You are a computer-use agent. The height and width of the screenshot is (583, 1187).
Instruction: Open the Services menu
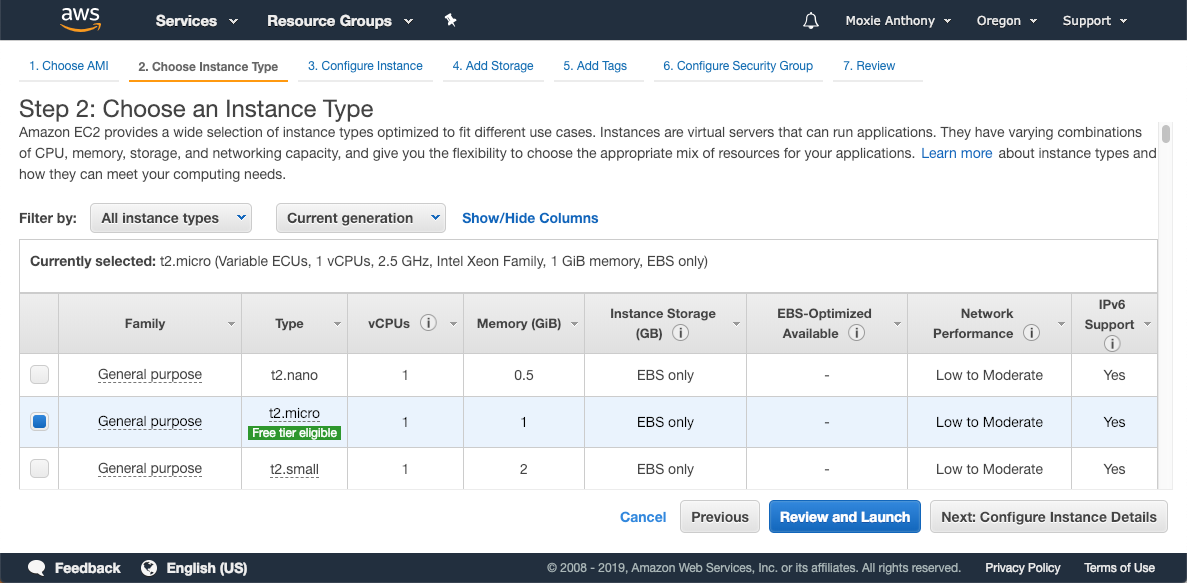tap(197, 20)
